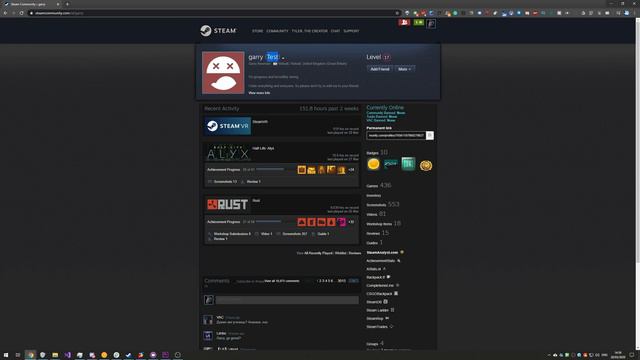The height and width of the screenshot is (360, 640).
Task: Open the More dropdown on profile
Action: [404, 69]
